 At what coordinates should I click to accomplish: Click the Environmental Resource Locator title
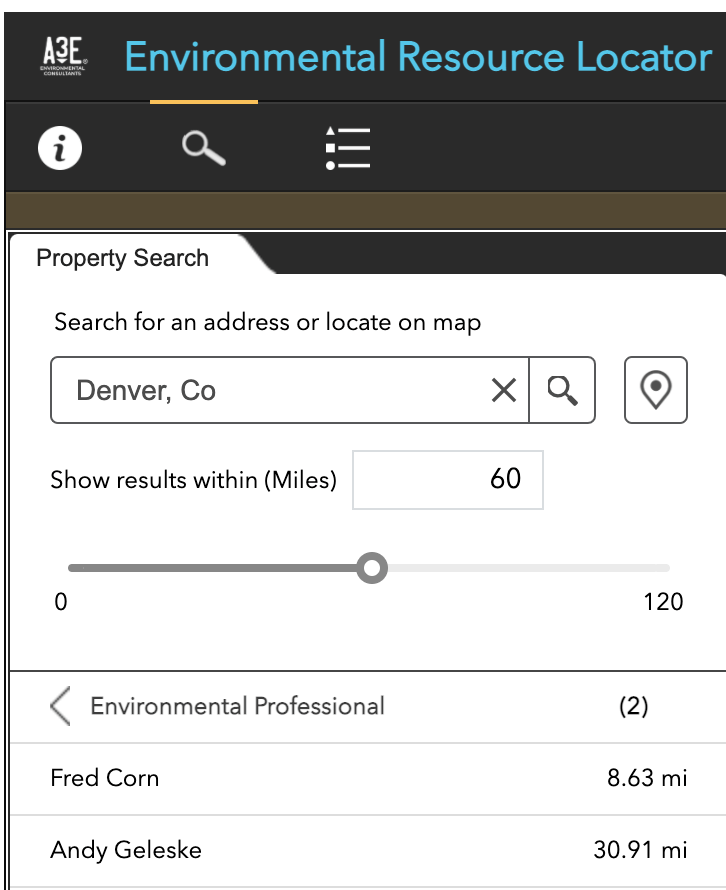418,57
